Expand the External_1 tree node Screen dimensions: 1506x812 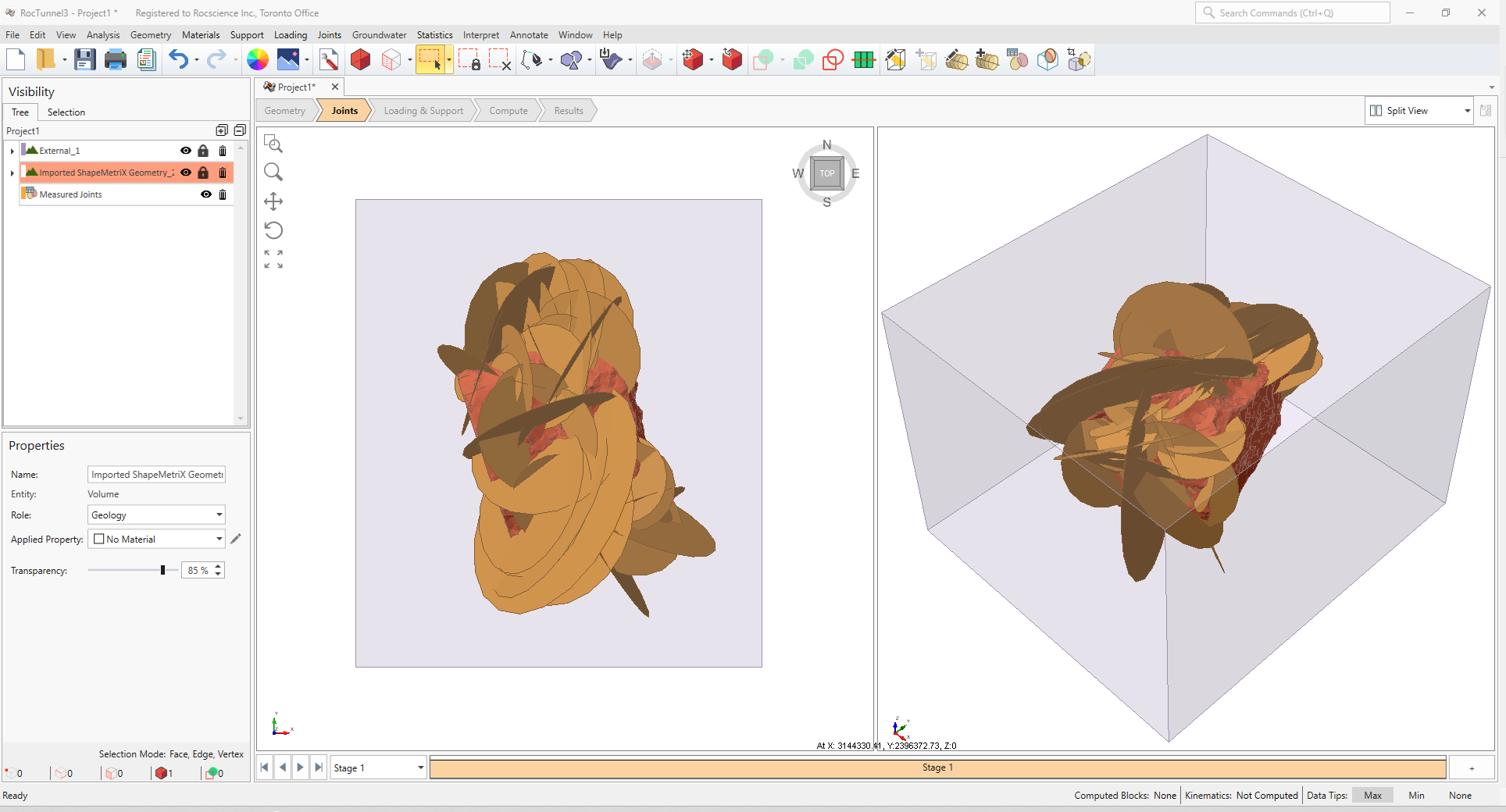12,151
